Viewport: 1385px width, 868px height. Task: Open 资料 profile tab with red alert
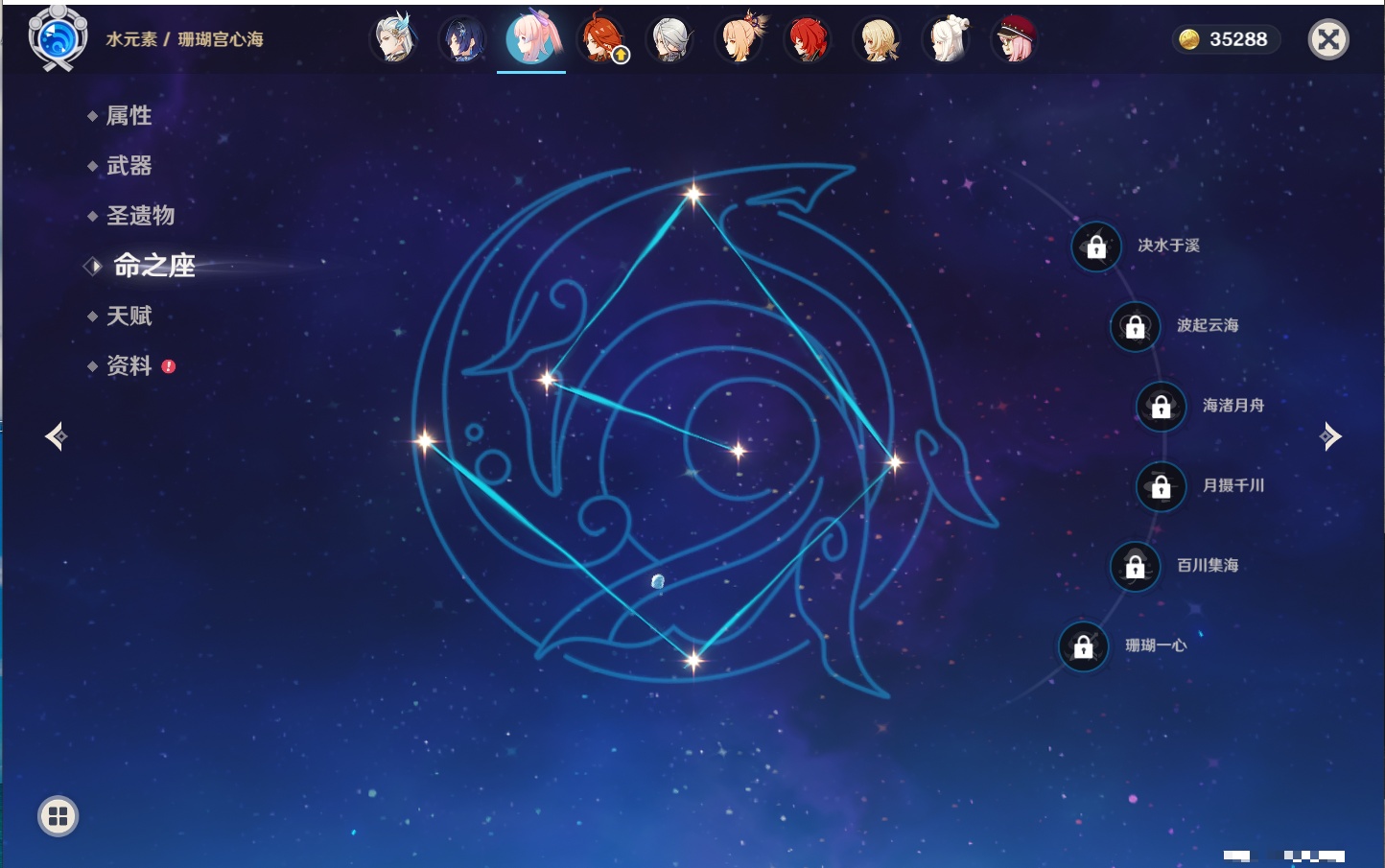(129, 365)
